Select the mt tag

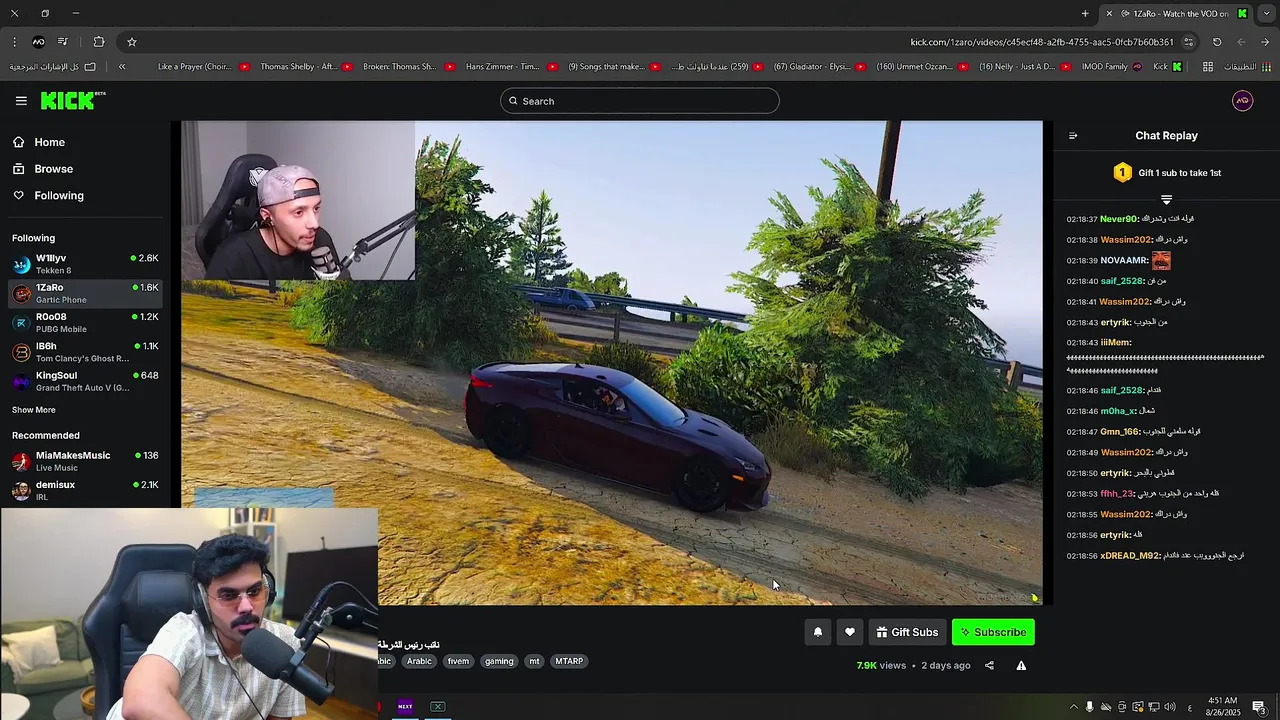534,661
